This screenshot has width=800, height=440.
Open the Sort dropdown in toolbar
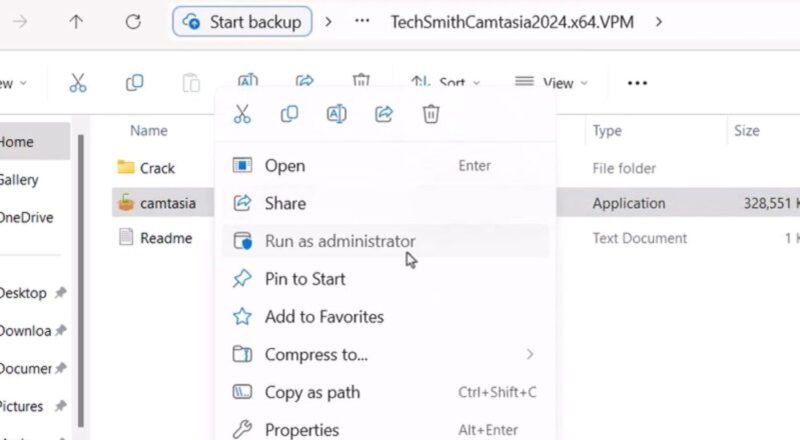tap(446, 83)
